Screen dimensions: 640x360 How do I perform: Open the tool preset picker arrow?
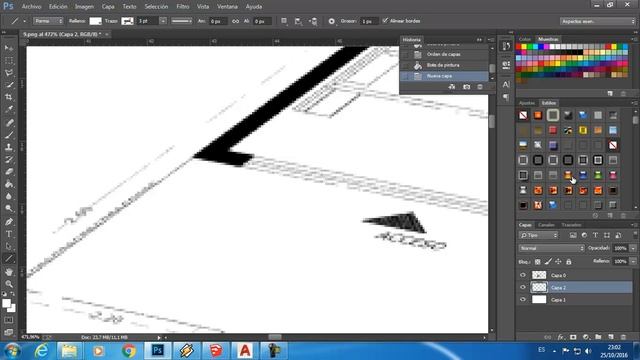[24, 21]
